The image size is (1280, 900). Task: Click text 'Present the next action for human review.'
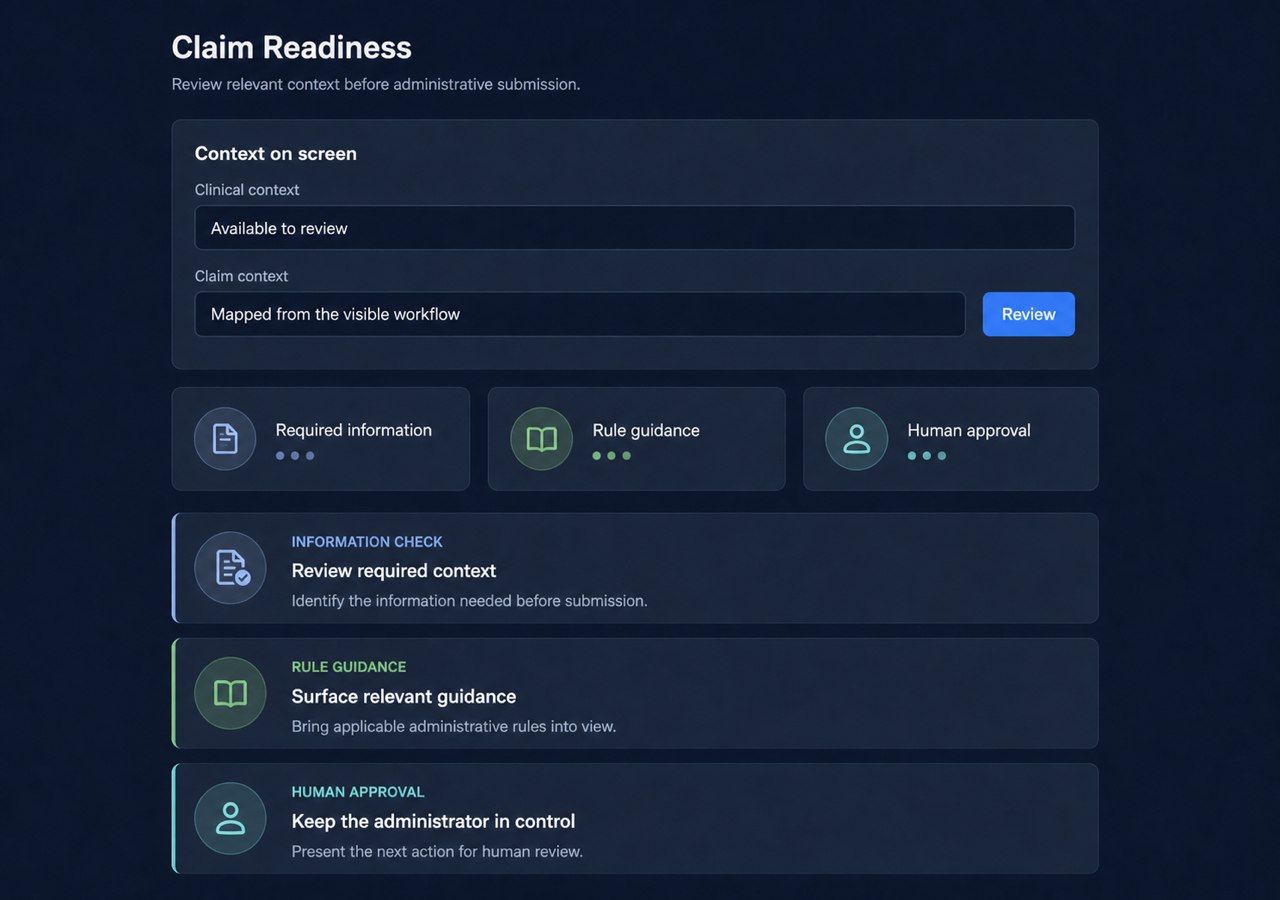(x=437, y=852)
